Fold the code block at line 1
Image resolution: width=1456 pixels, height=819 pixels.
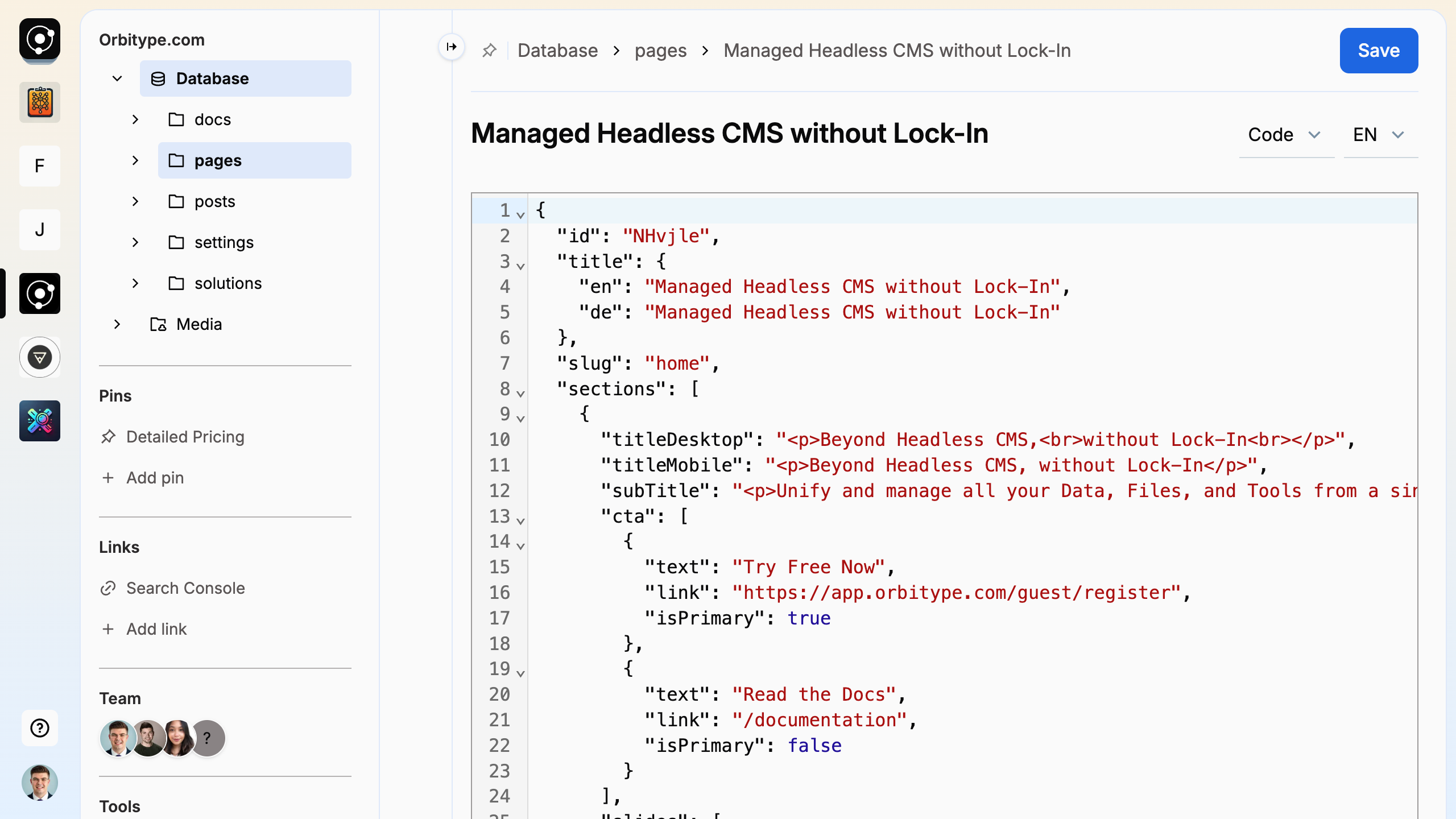[x=520, y=214]
